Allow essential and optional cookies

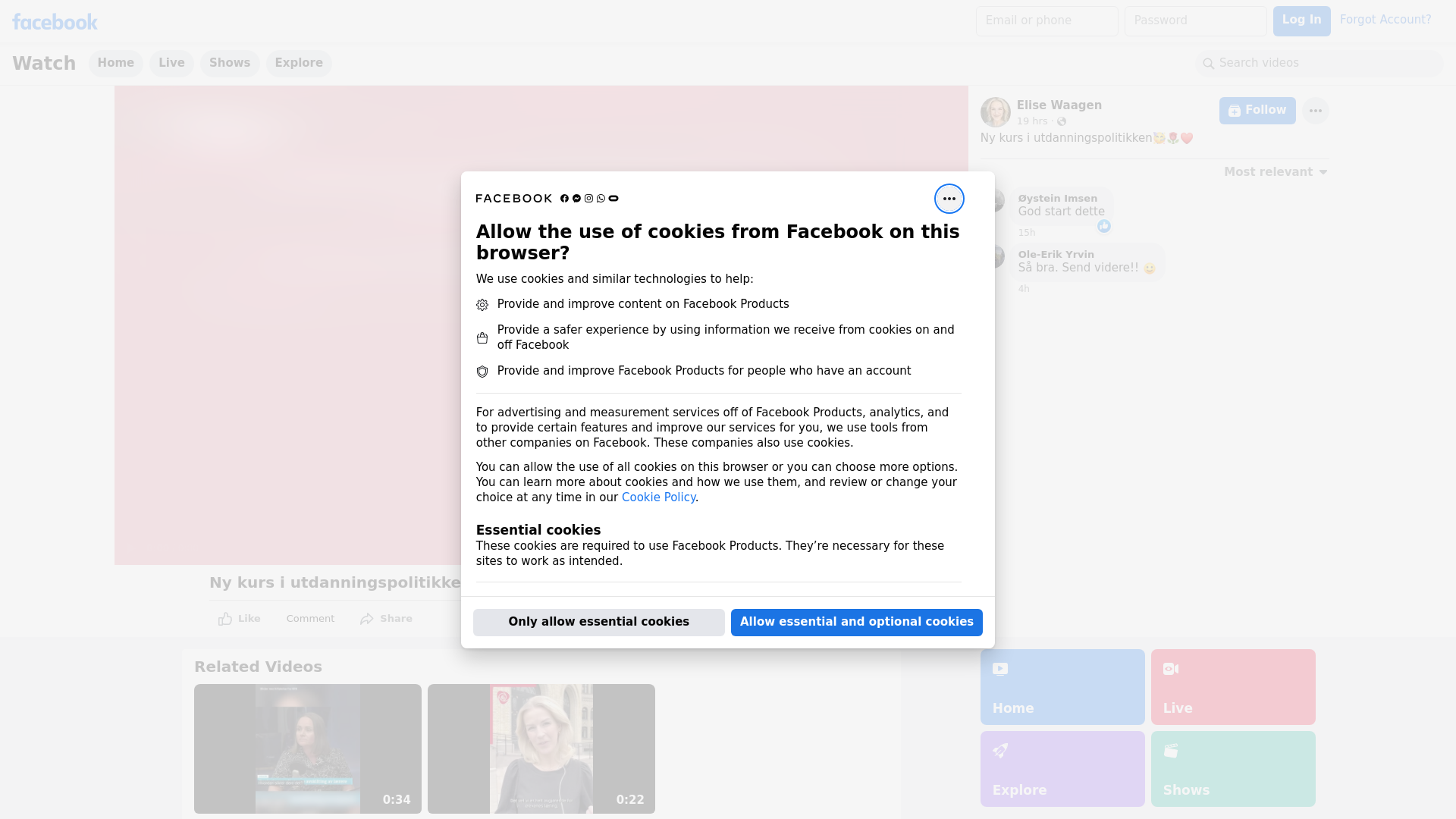(x=857, y=623)
